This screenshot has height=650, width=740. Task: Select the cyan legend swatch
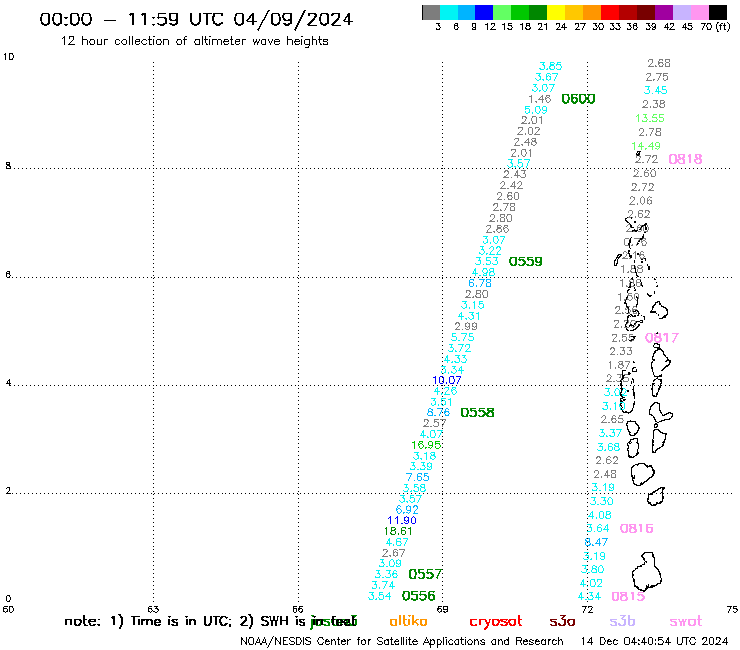[449, 12]
